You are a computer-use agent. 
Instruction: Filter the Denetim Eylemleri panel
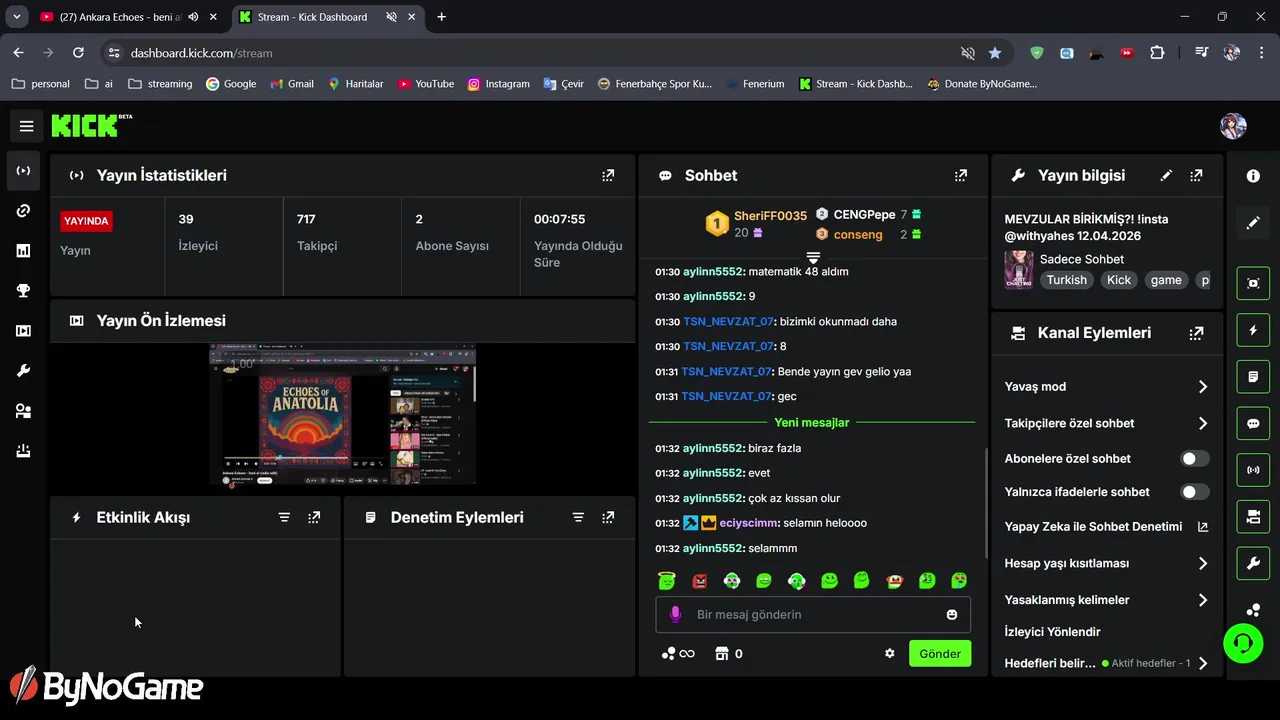pos(578,517)
